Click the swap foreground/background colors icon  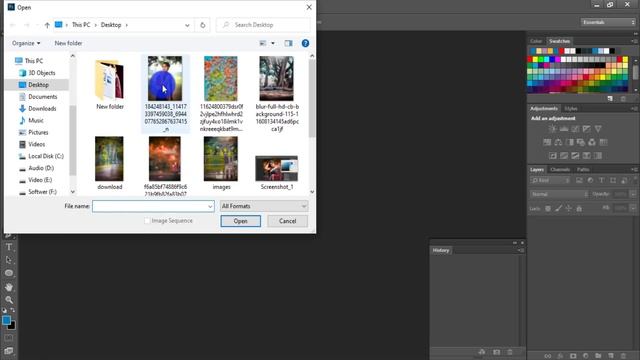13,310
